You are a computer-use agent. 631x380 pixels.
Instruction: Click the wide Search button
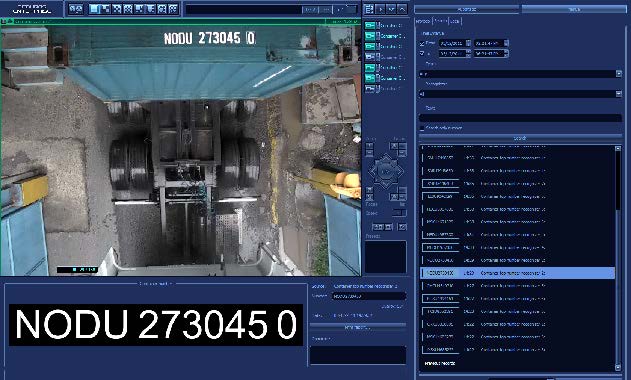520,138
